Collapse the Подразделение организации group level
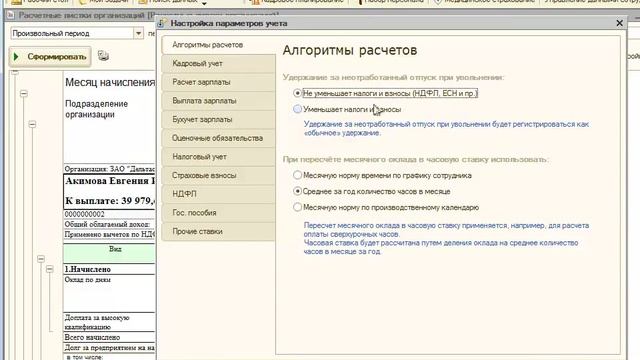The width and height of the screenshot is (640, 360). tap(24, 94)
